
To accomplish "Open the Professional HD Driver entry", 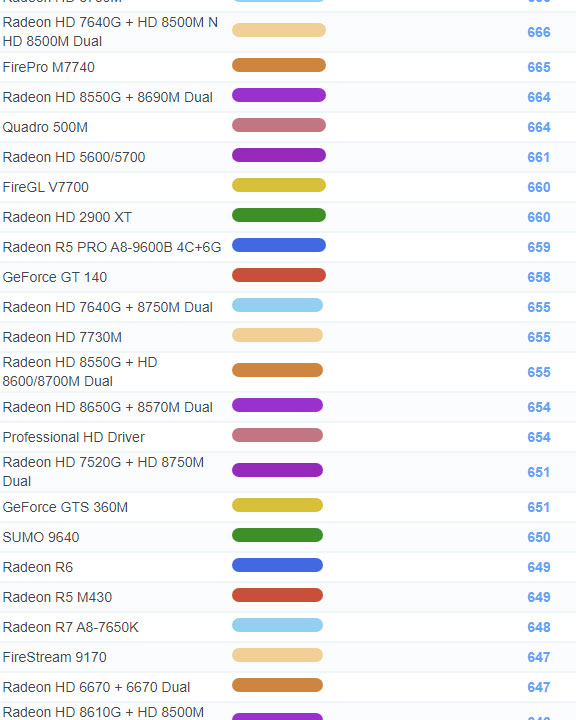I will (x=73, y=437).
